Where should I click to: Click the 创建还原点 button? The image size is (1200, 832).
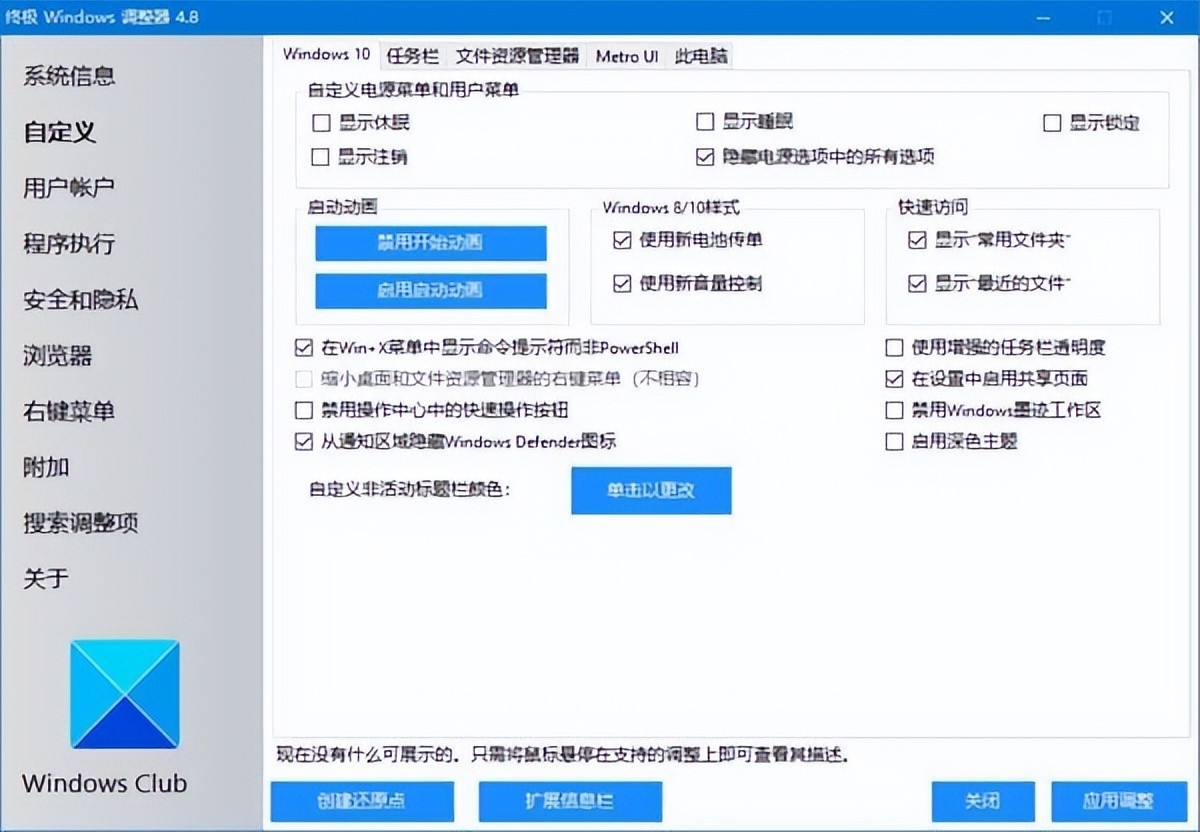[362, 802]
